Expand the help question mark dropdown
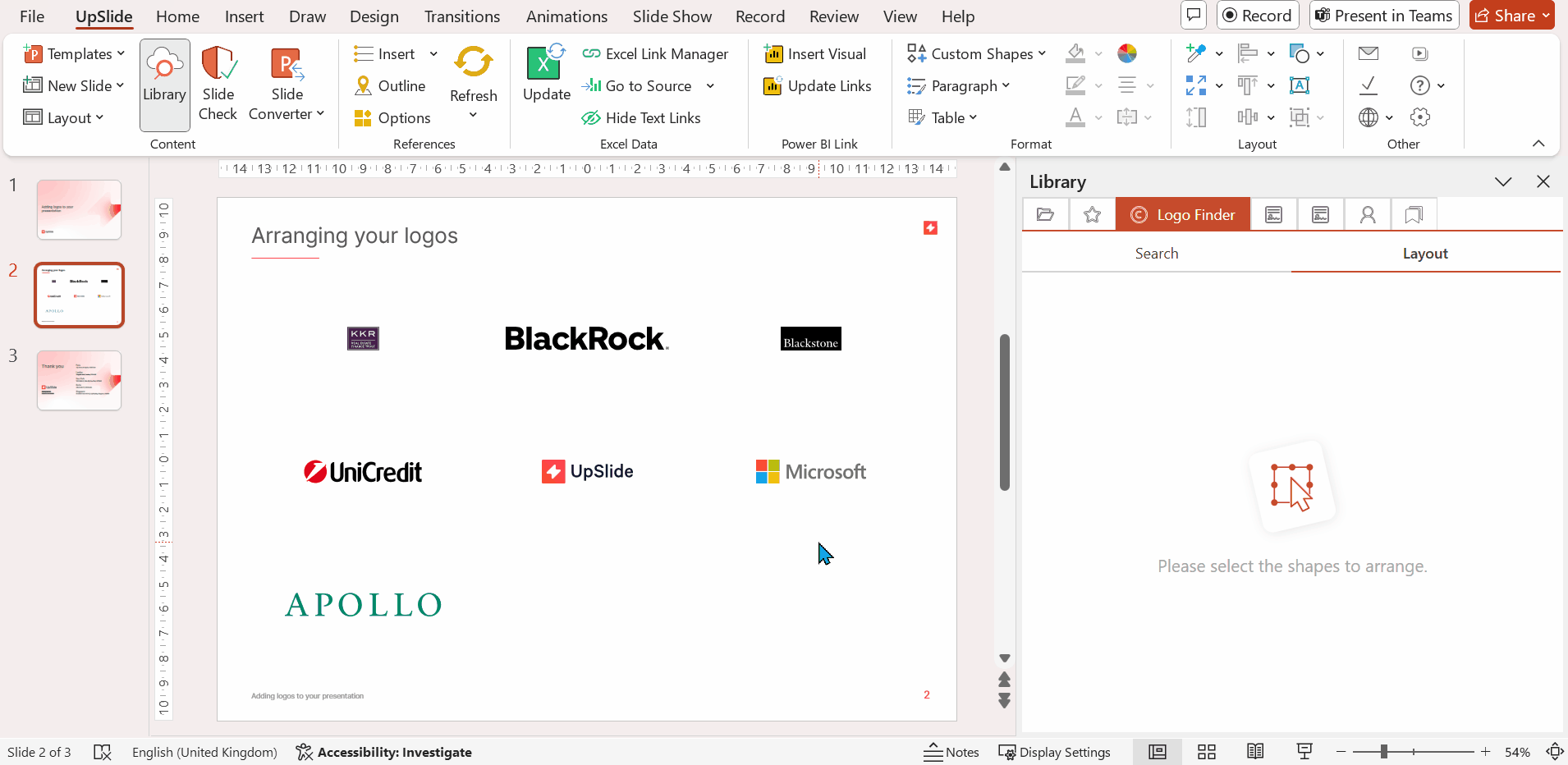The image size is (1568, 765). click(1441, 85)
